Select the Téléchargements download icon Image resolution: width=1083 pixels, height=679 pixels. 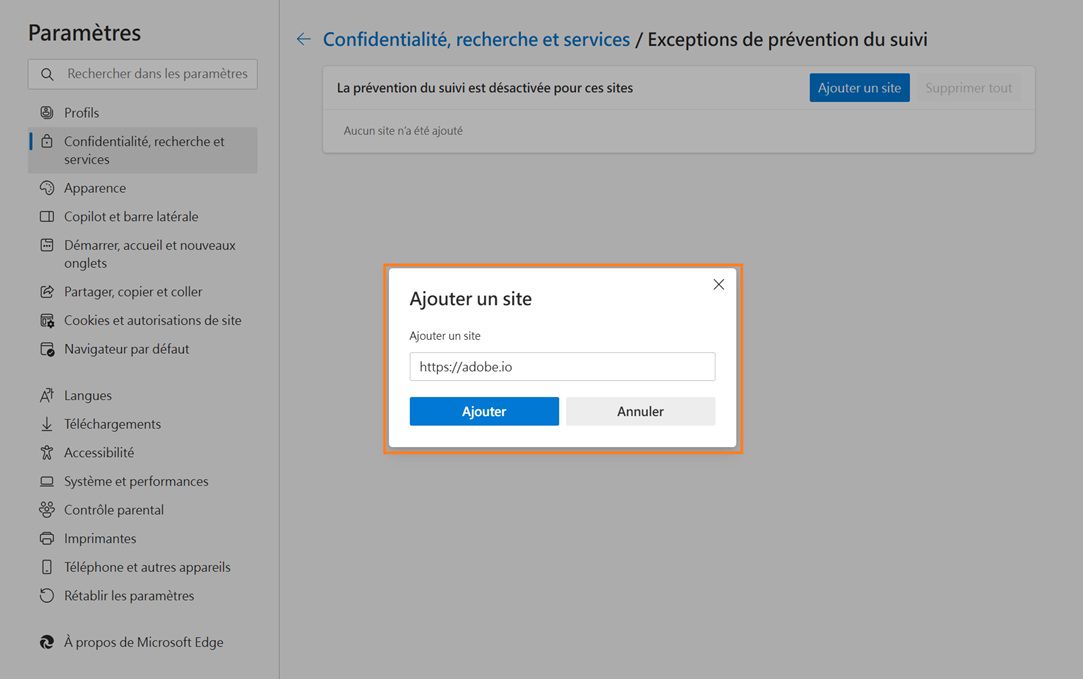pos(47,423)
